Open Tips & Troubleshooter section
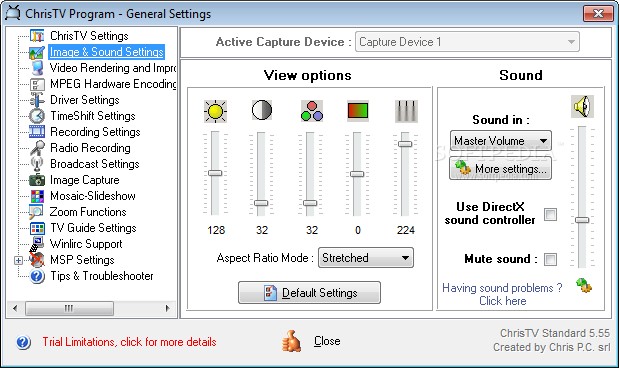The image size is (619, 368). click(101, 276)
